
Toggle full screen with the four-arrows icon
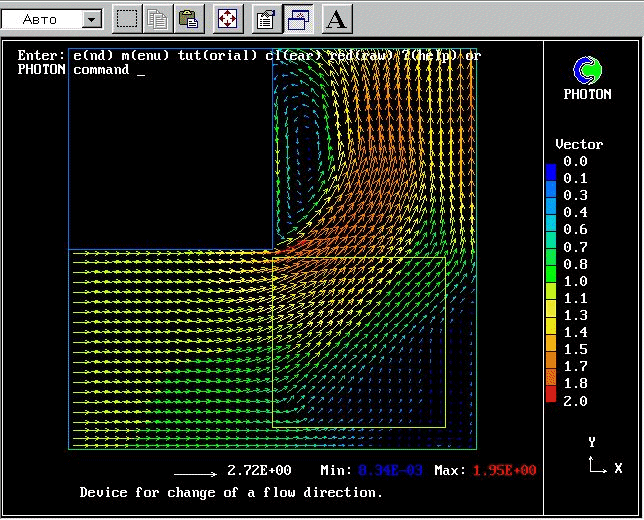click(228, 19)
